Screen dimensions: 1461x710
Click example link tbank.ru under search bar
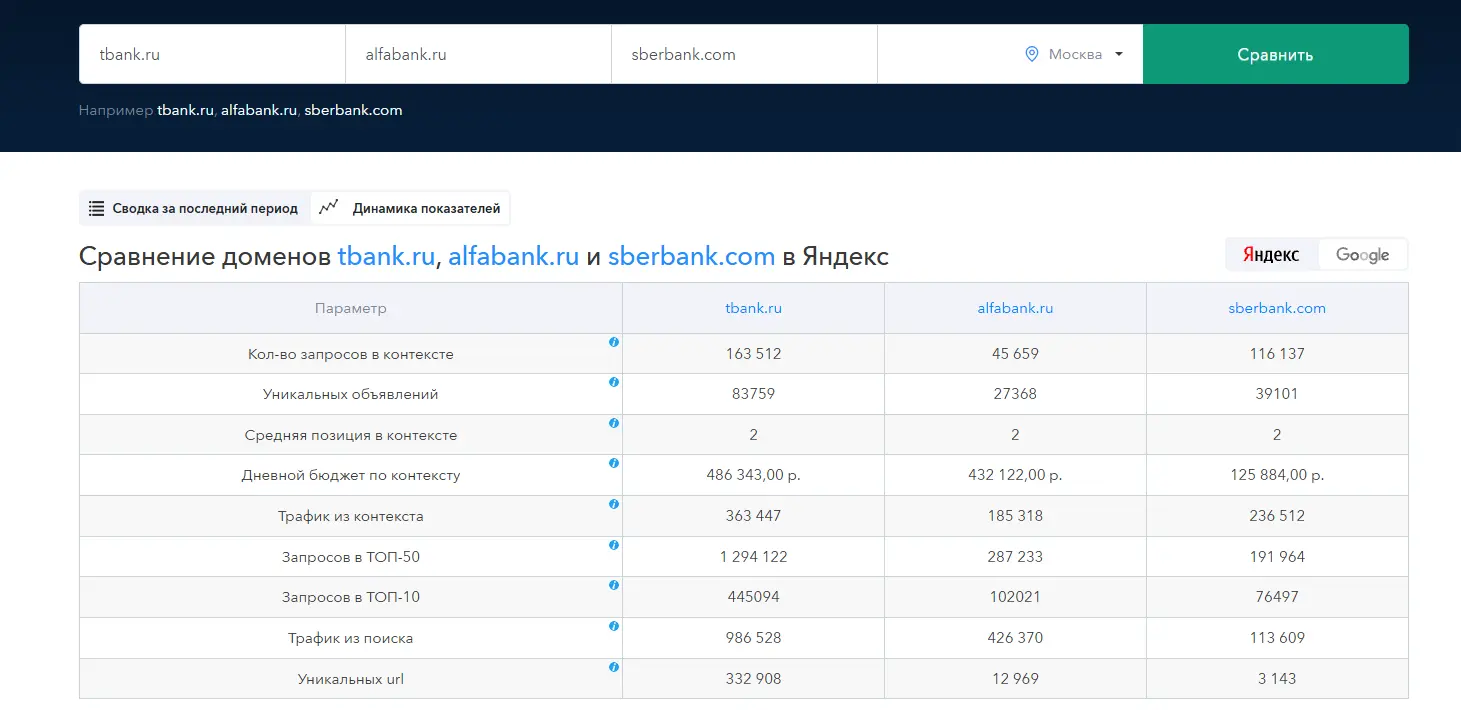tap(185, 110)
